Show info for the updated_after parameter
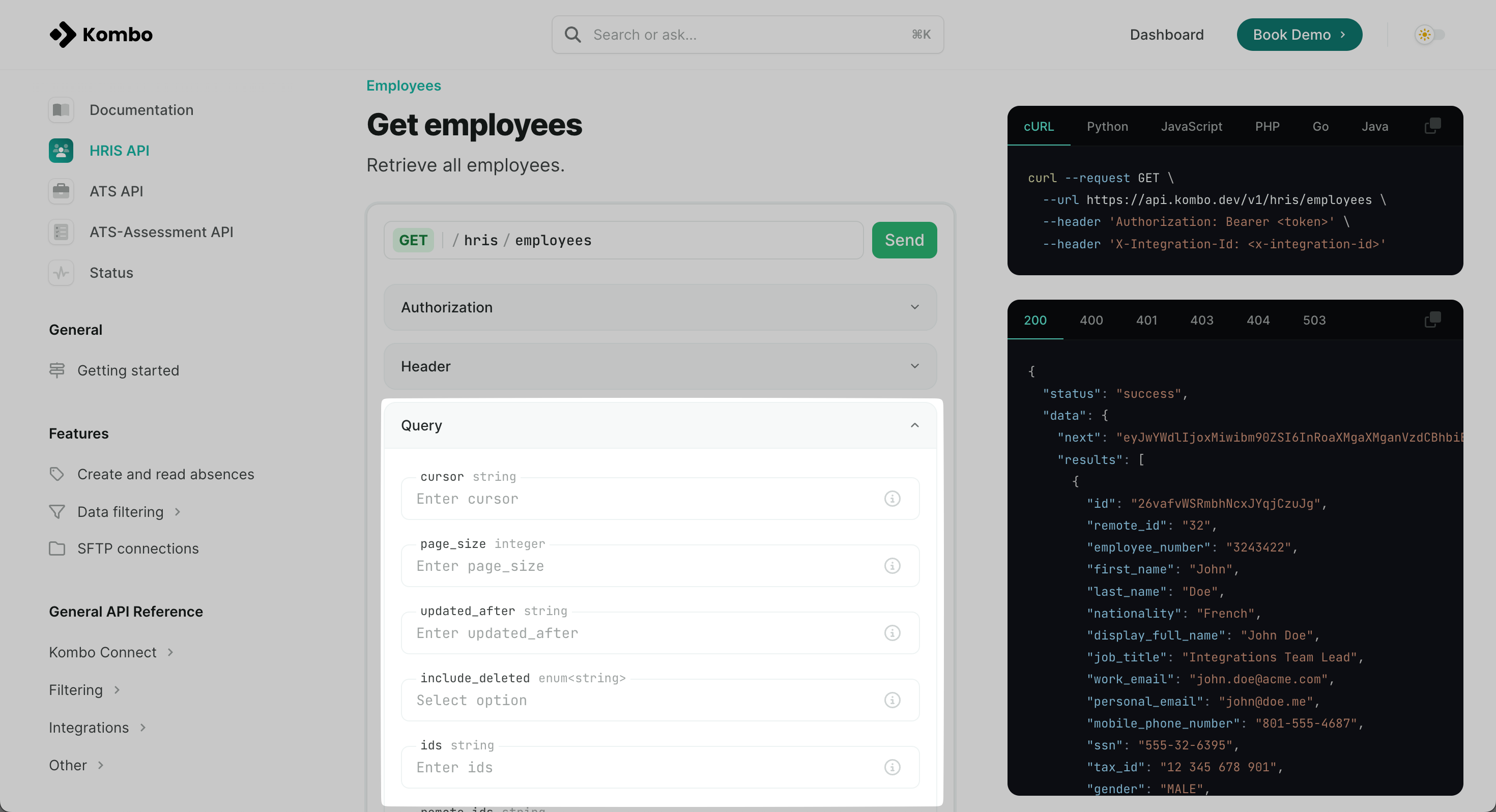Viewport: 1496px width, 812px height. point(892,632)
